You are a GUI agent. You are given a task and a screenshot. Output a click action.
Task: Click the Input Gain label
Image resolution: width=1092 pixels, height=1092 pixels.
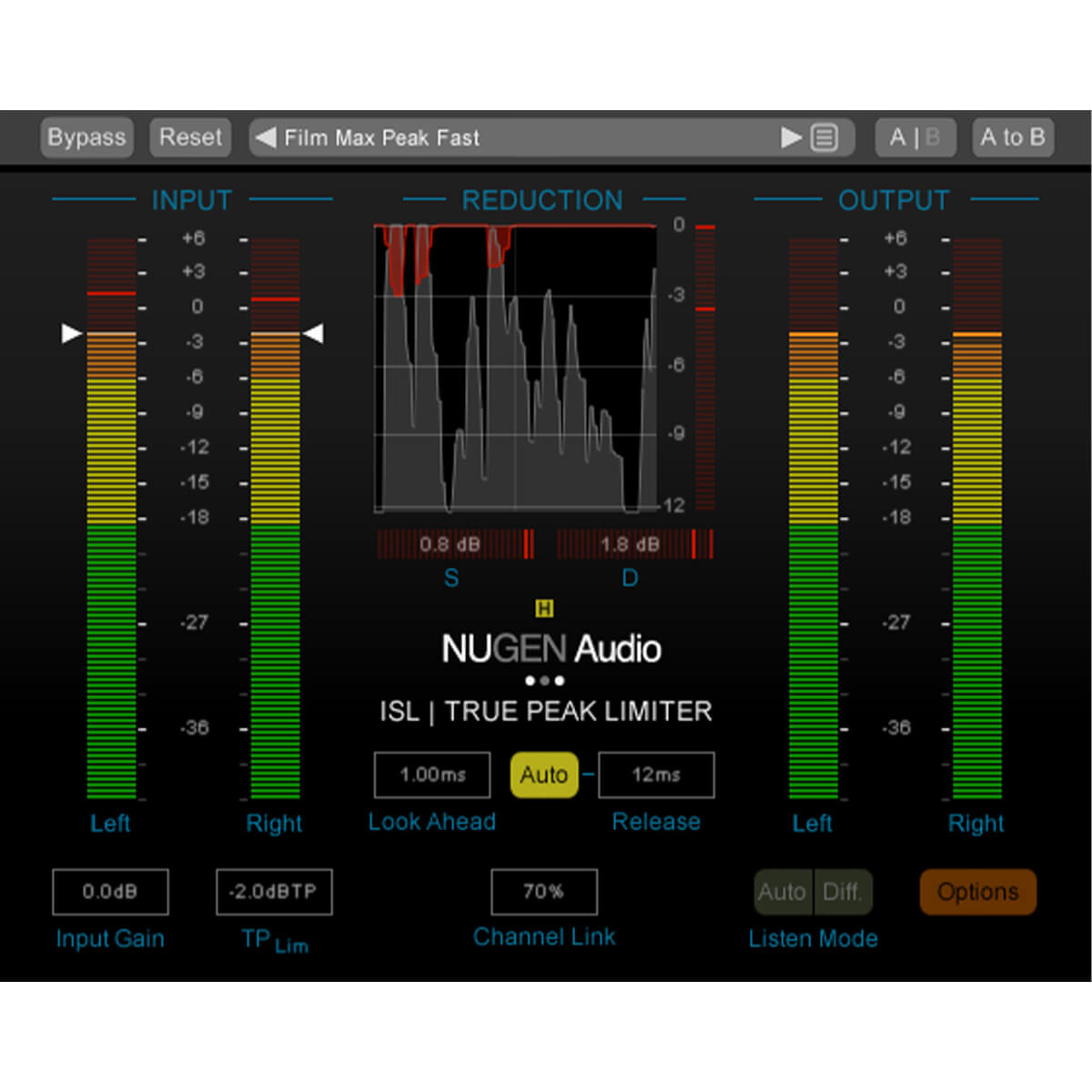[x=110, y=939]
